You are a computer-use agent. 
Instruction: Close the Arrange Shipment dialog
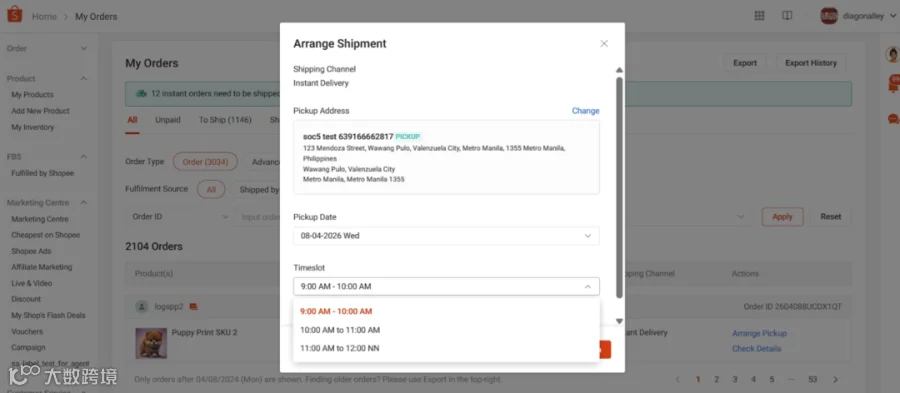tap(604, 44)
